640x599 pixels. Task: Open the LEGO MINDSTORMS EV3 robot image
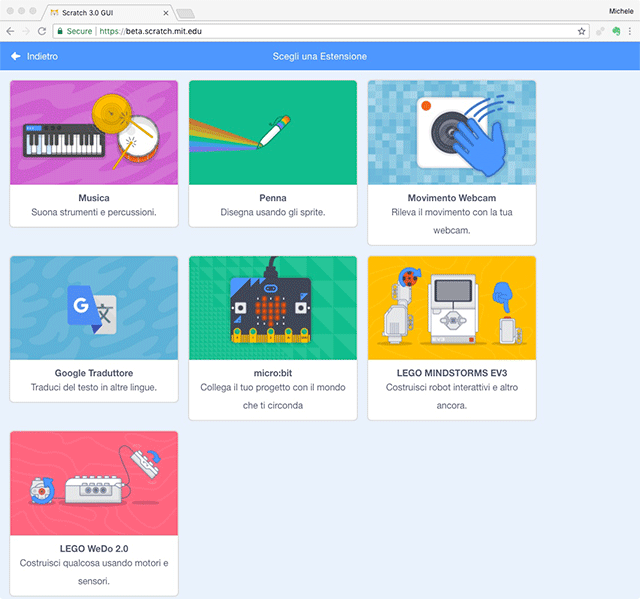(451, 308)
